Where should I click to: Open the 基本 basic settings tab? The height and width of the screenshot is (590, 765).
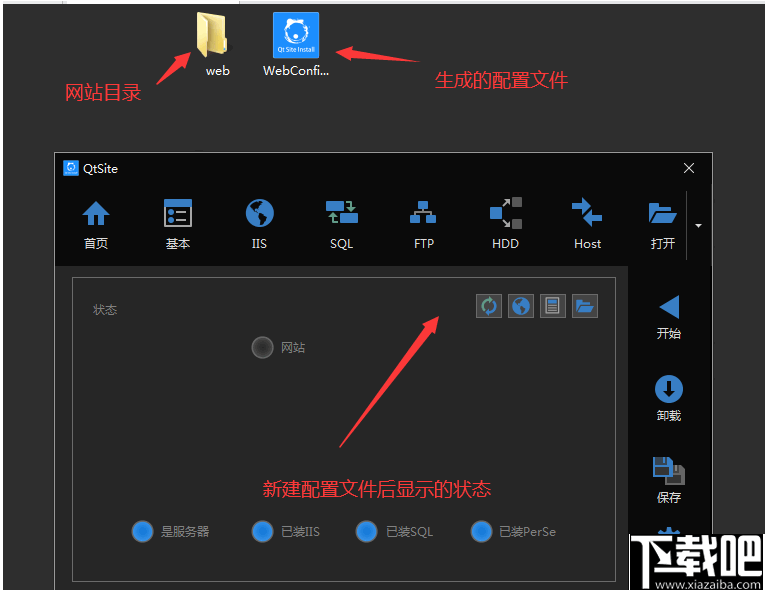tap(178, 224)
